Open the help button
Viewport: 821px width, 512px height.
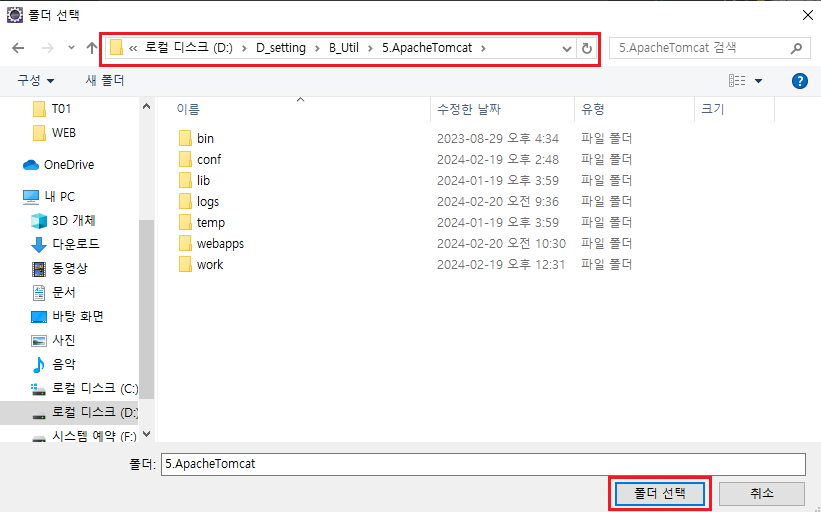tap(800, 81)
